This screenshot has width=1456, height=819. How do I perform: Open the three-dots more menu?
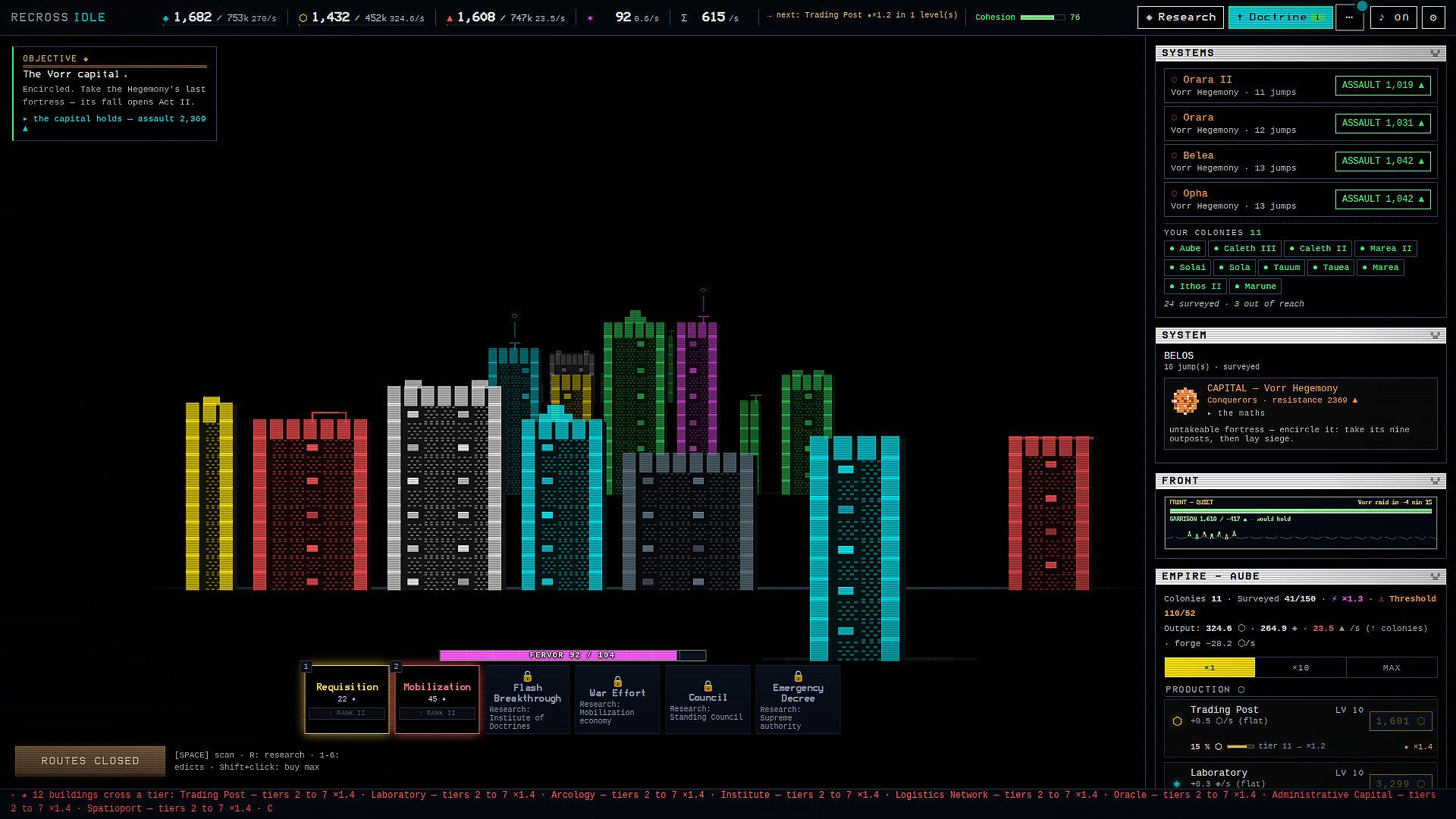click(1349, 17)
